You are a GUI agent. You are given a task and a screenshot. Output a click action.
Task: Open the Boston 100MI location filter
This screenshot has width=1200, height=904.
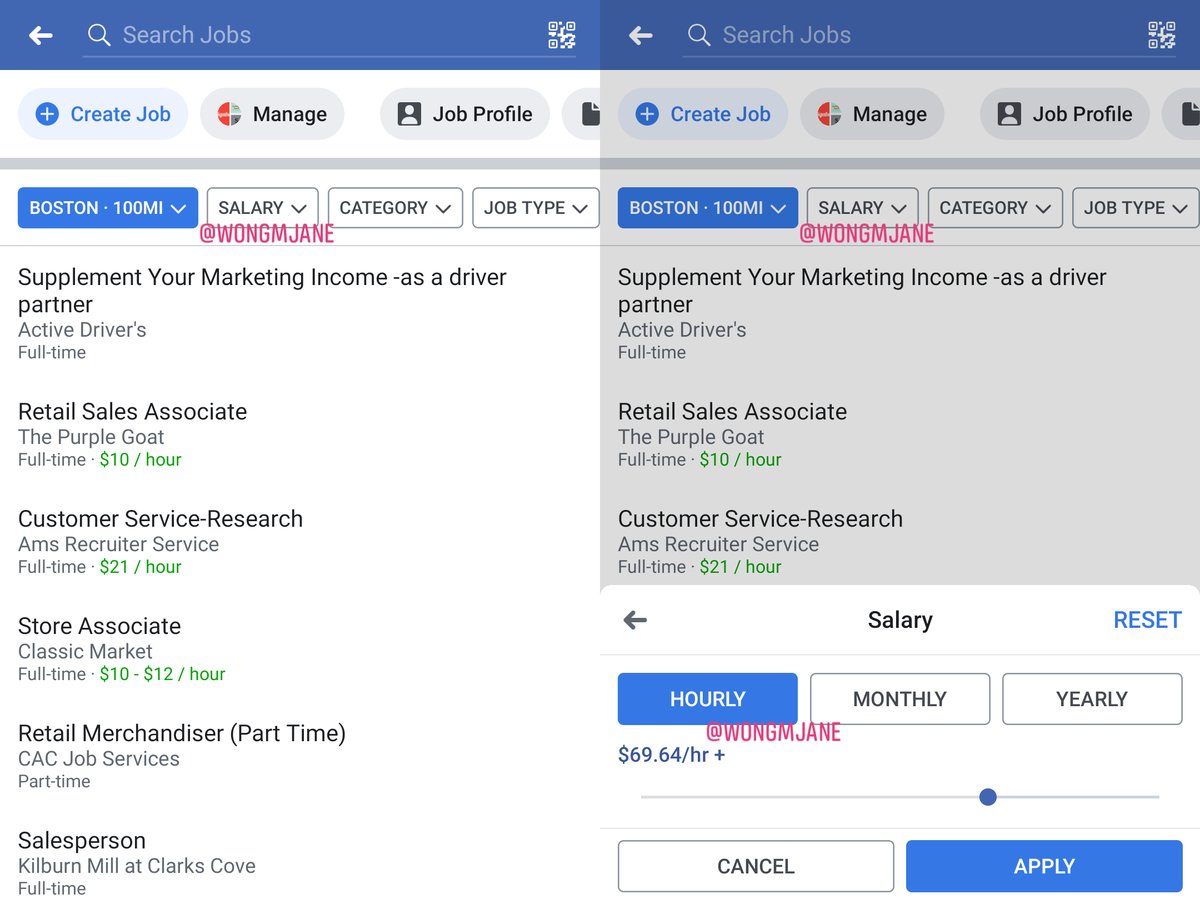coord(107,208)
